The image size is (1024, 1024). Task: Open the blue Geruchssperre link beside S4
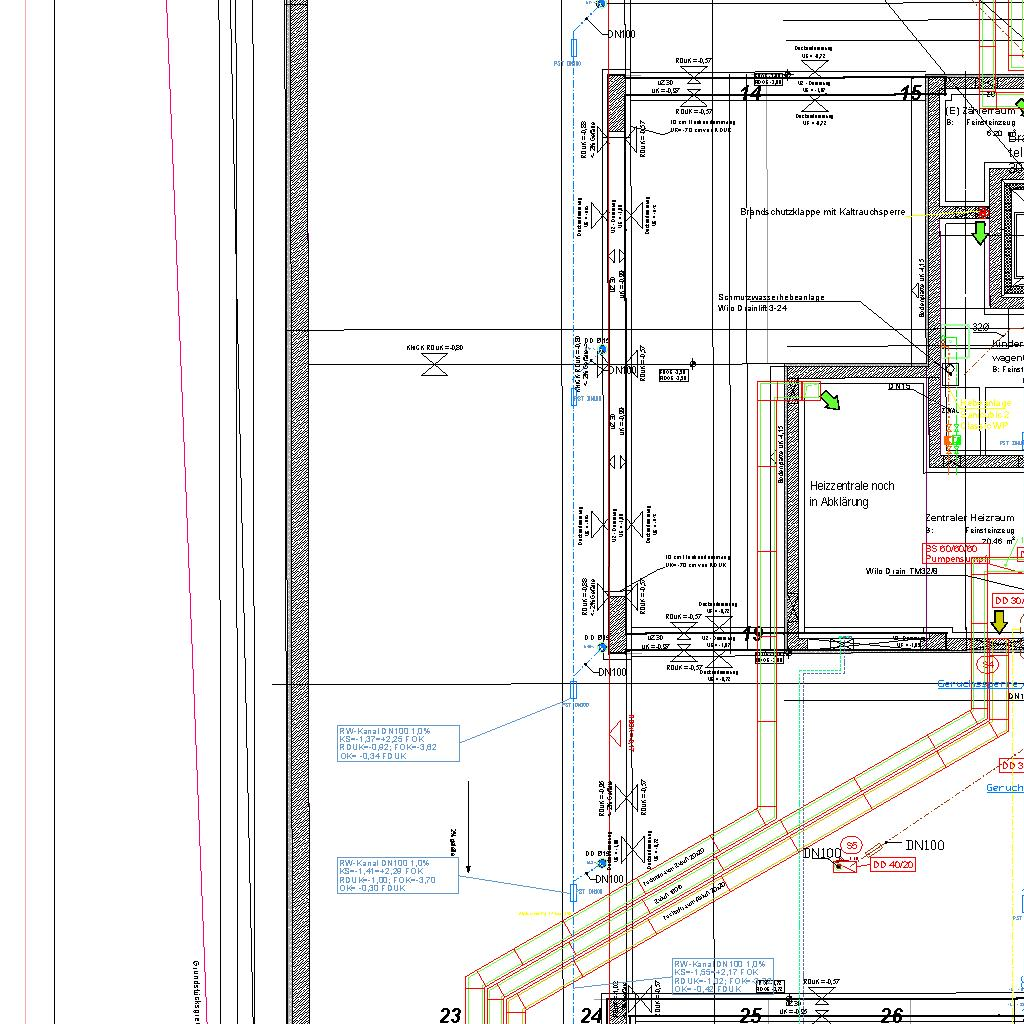(x=980, y=684)
